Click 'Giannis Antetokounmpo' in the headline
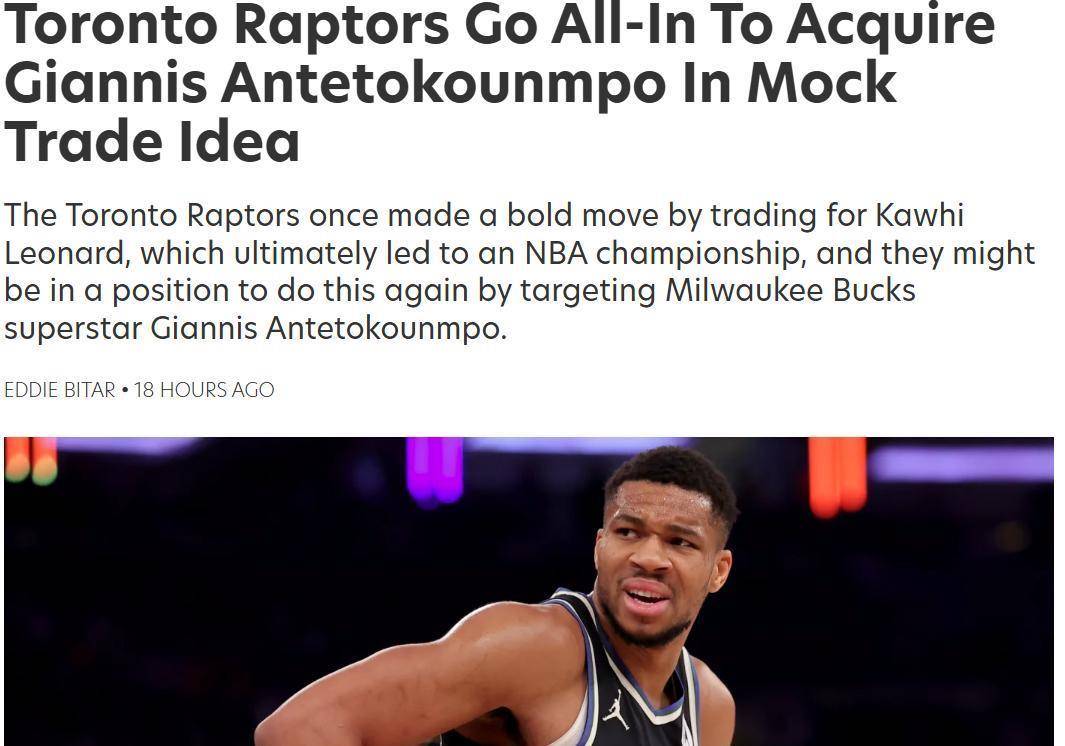This screenshot has width=1065, height=746. coord(335,84)
